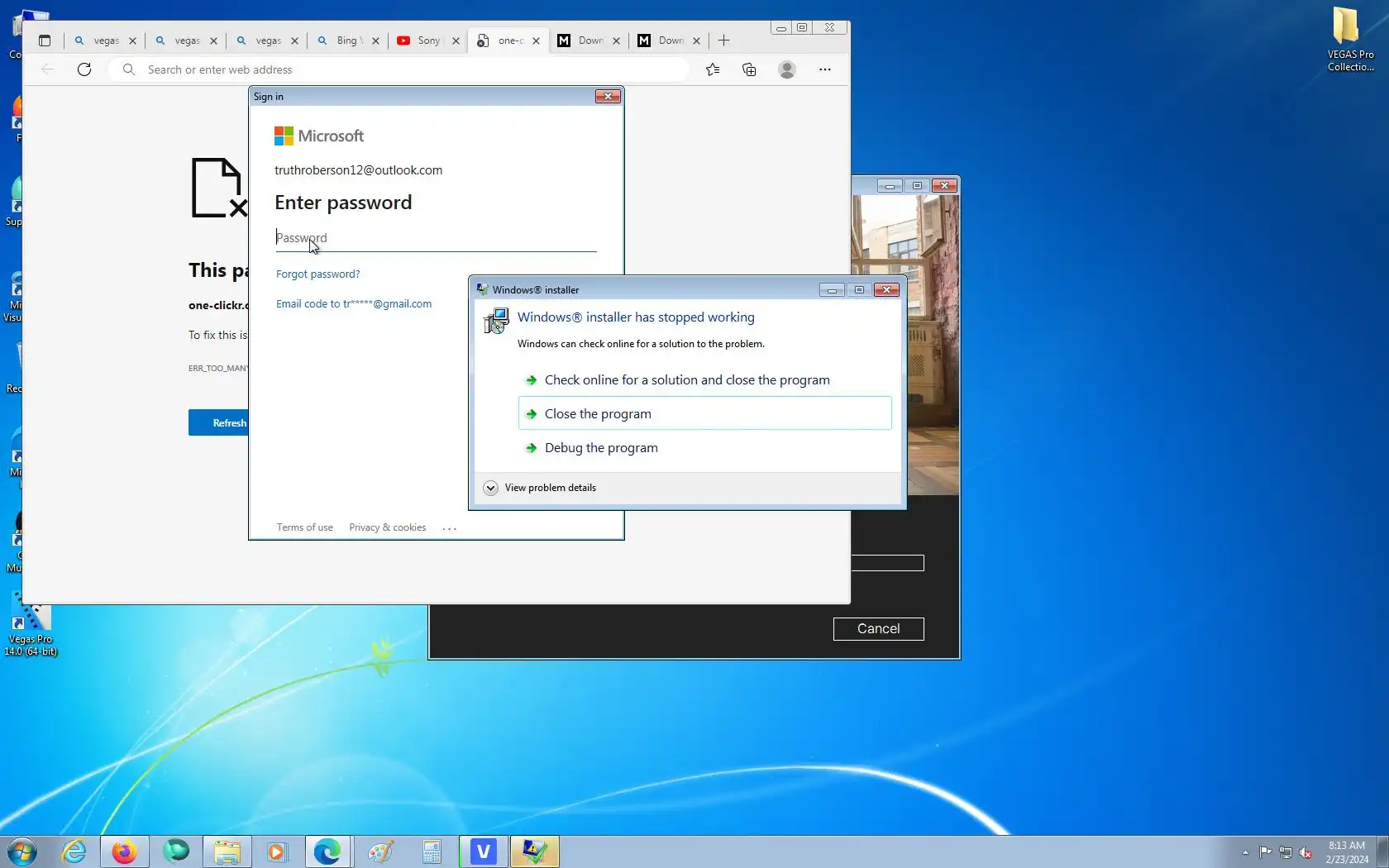Click the volume speaker tray icon
Screen dimensions: 1389x868
coord(1306,852)
